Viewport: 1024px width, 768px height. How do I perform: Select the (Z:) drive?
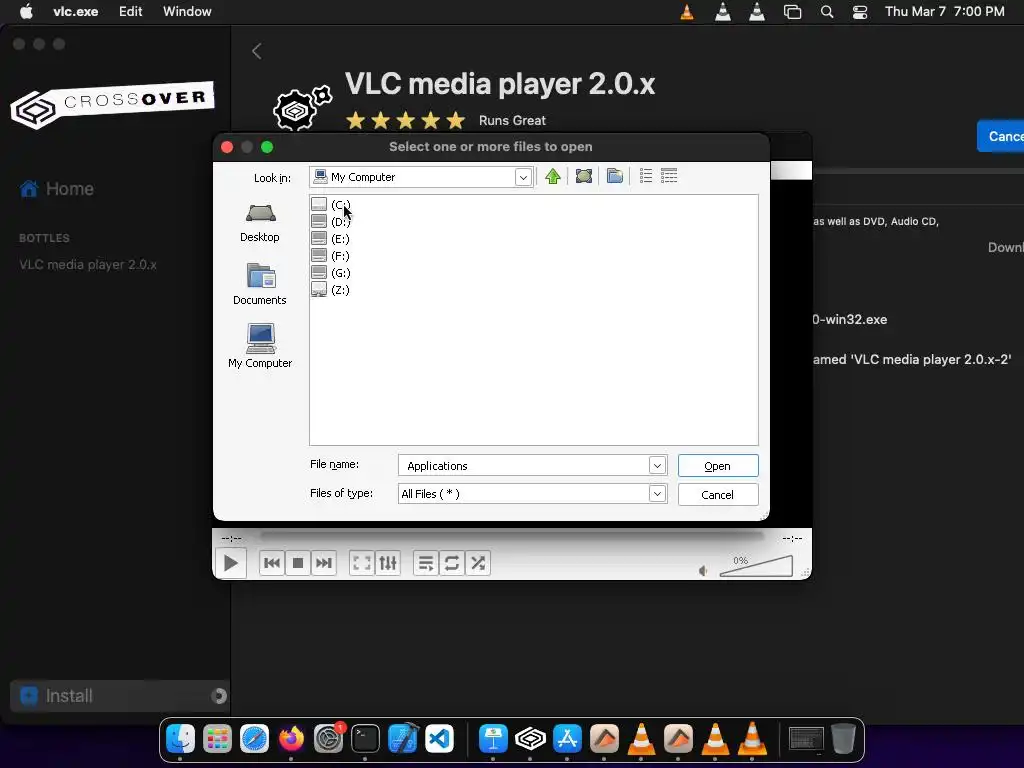(x=330, y=289)
